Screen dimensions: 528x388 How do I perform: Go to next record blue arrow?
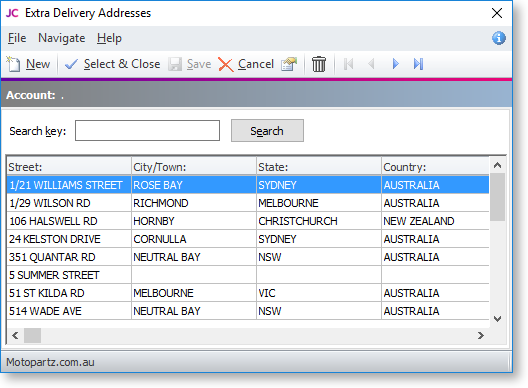click(x=395, y=64)
